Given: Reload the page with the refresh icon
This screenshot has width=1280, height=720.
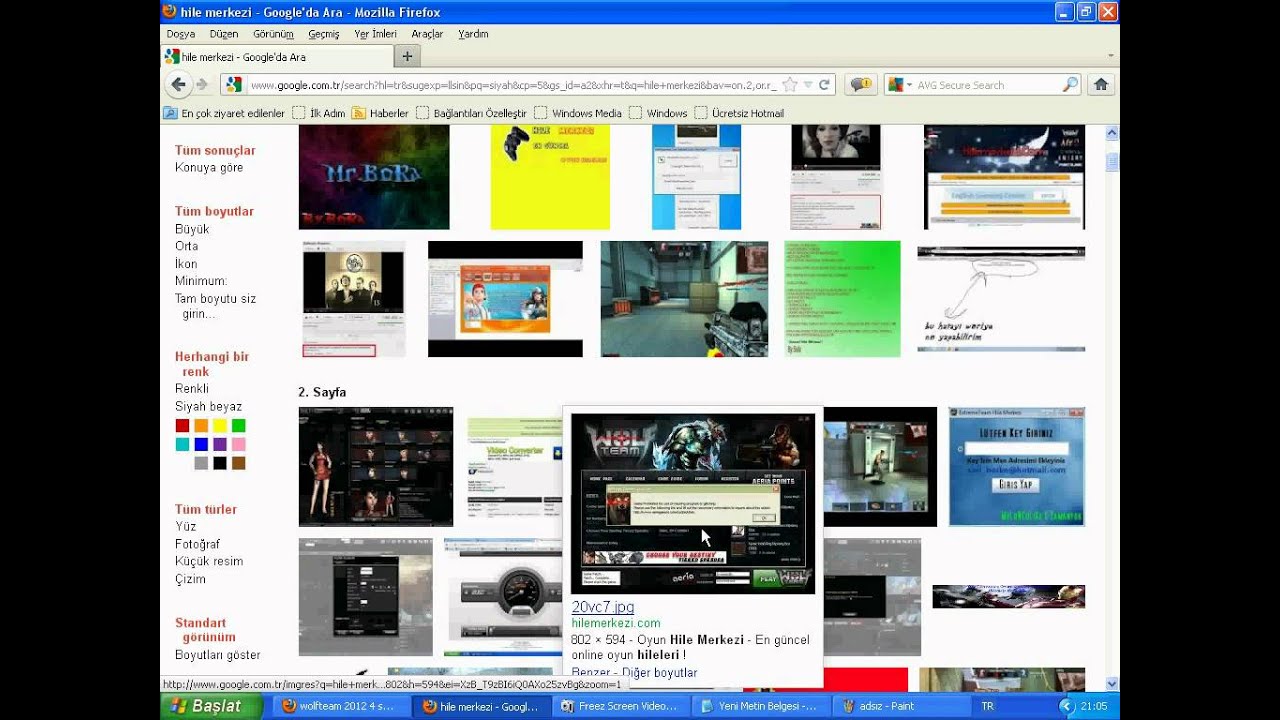Looking at the screenshot, I should coord(825,85).
